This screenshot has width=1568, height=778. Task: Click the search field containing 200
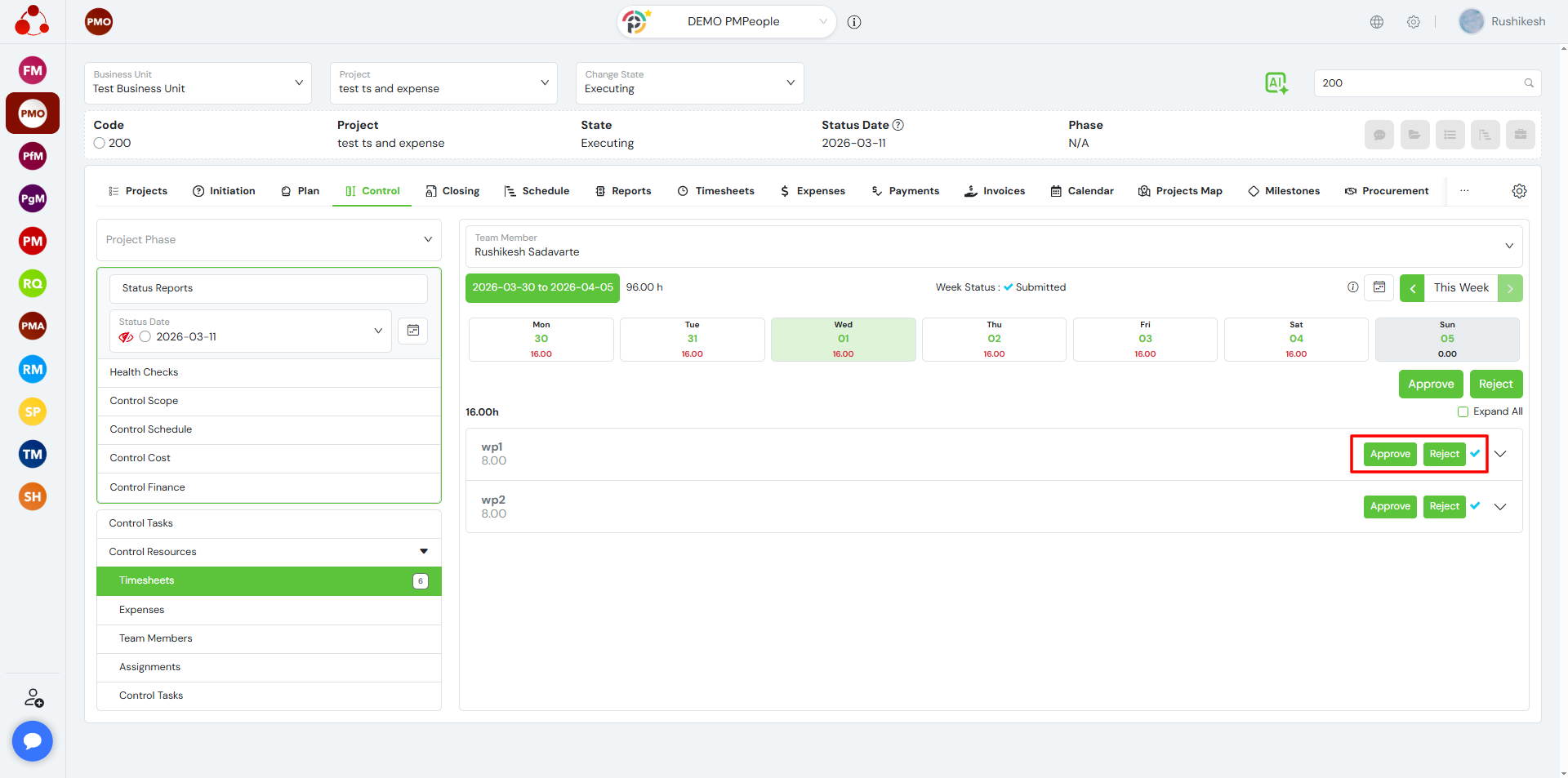[x=1419, y=83]
